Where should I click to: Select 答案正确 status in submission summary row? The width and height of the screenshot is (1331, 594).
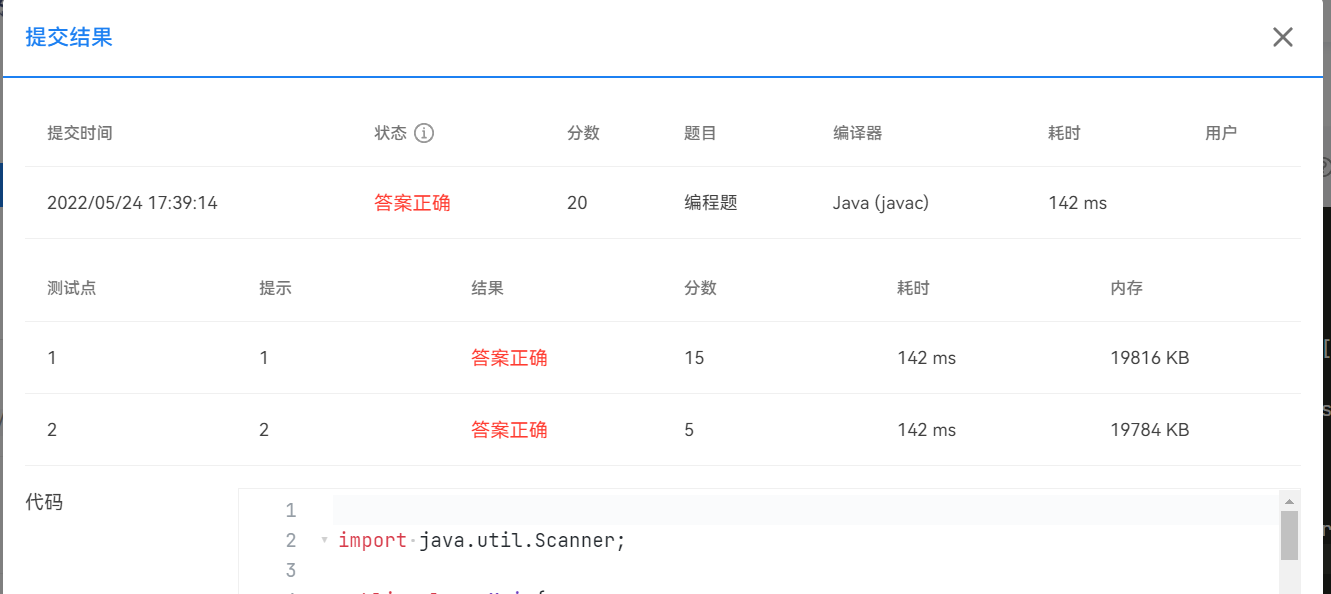412,203
